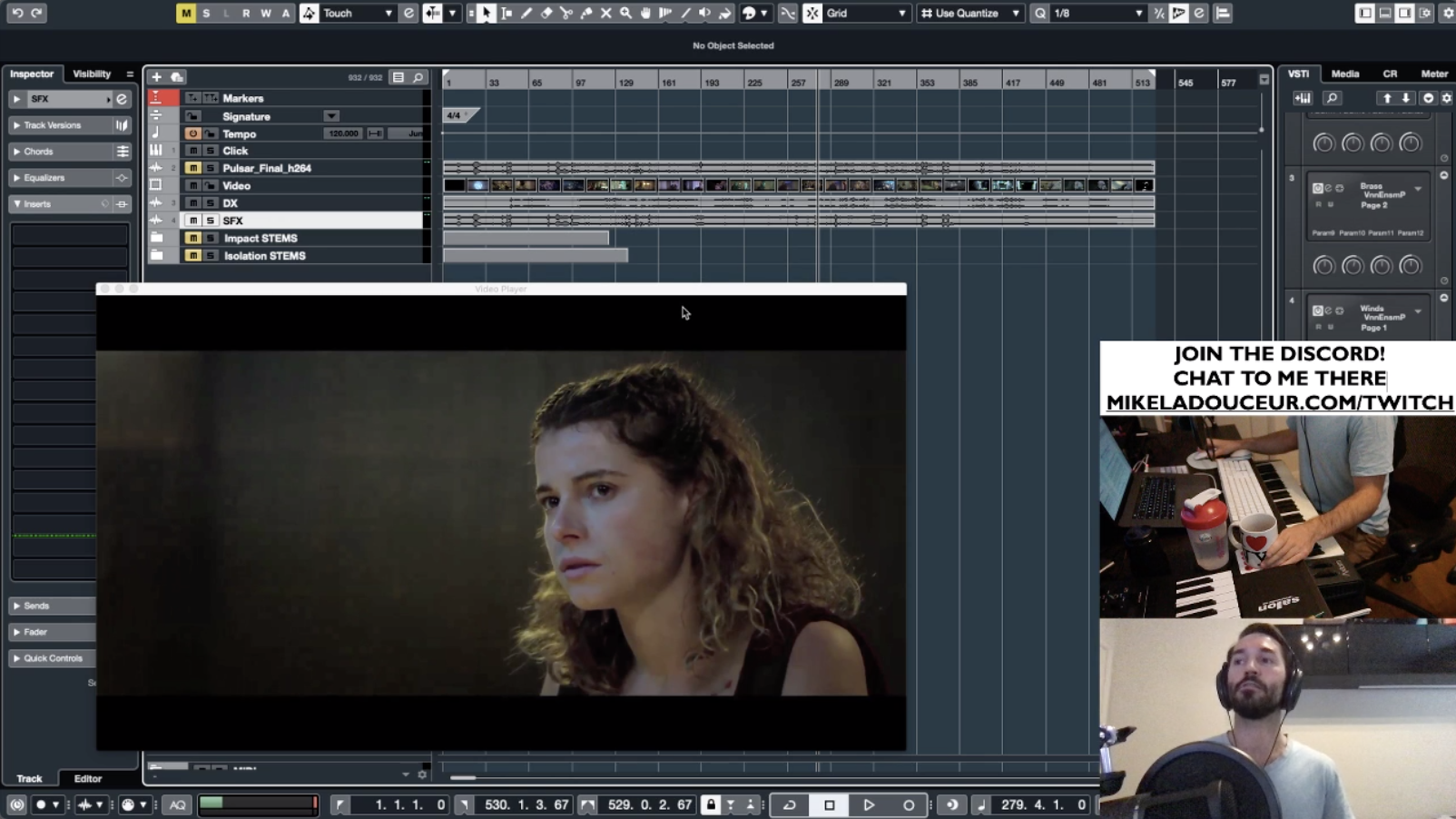Click the Record transport button
1456x819 pixels.
point(909,804)
